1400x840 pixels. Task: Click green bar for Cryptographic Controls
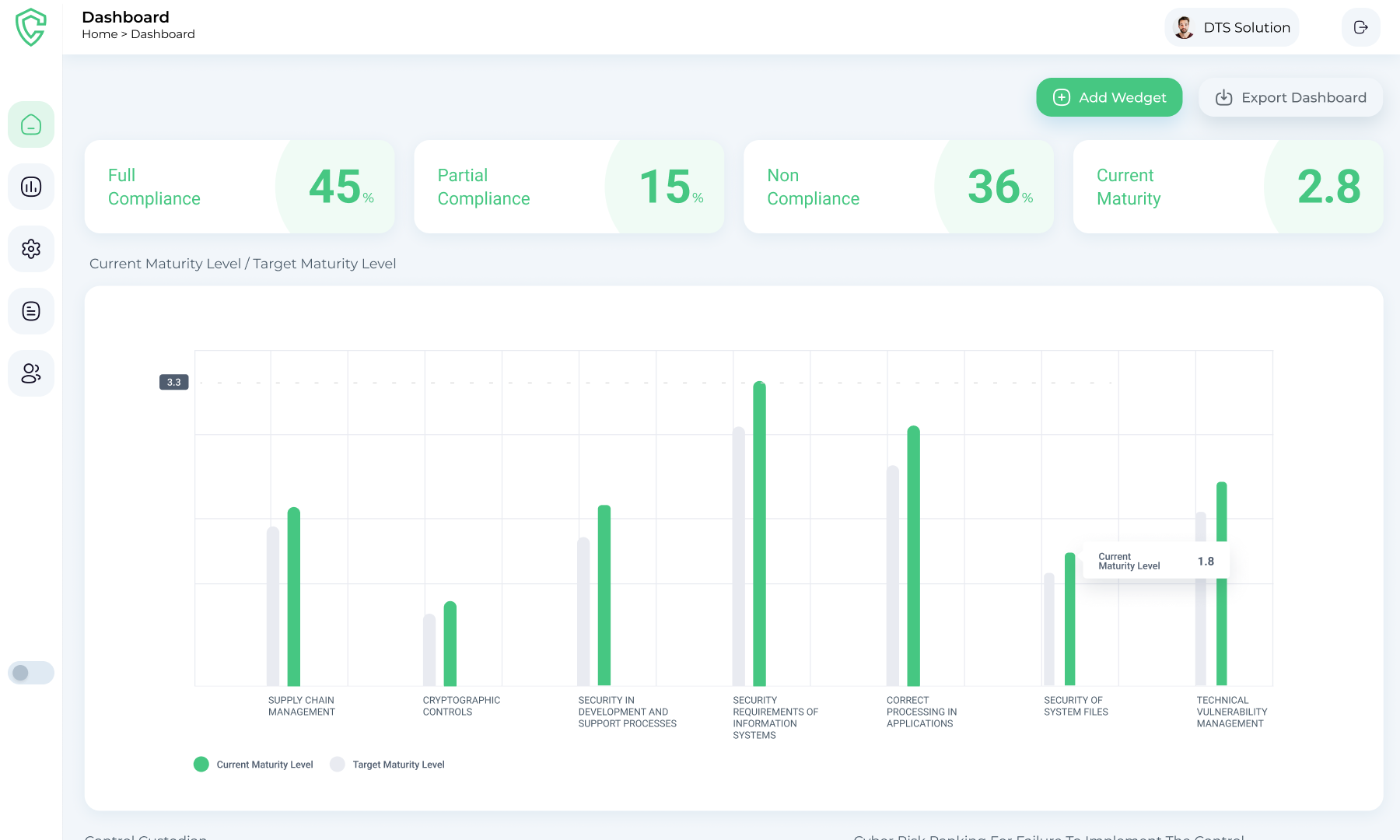[x=450, y=644]
